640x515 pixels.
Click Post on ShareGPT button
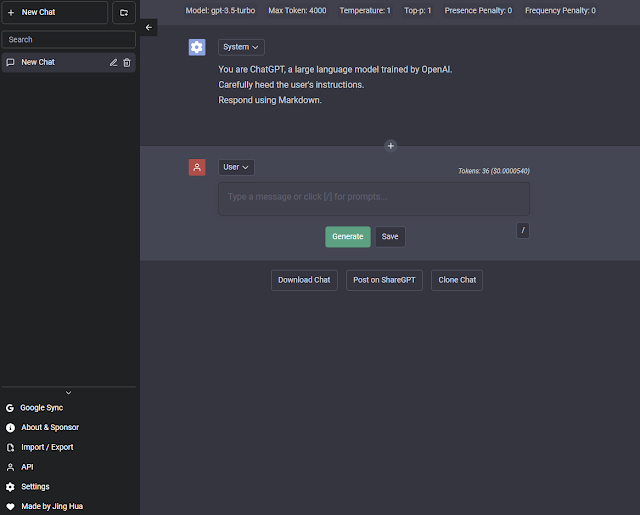point(384,280)
